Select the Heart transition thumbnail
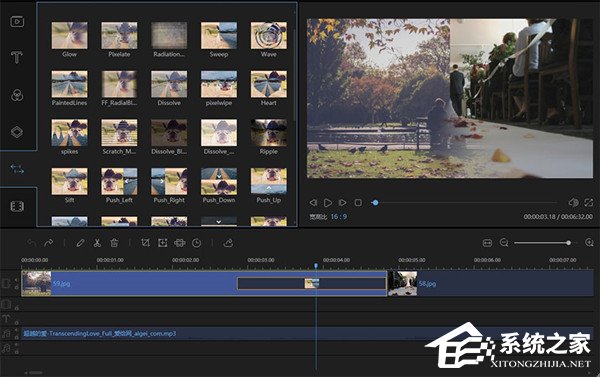The width and height of the screenshot is (600, 377). tap(269, 84)
